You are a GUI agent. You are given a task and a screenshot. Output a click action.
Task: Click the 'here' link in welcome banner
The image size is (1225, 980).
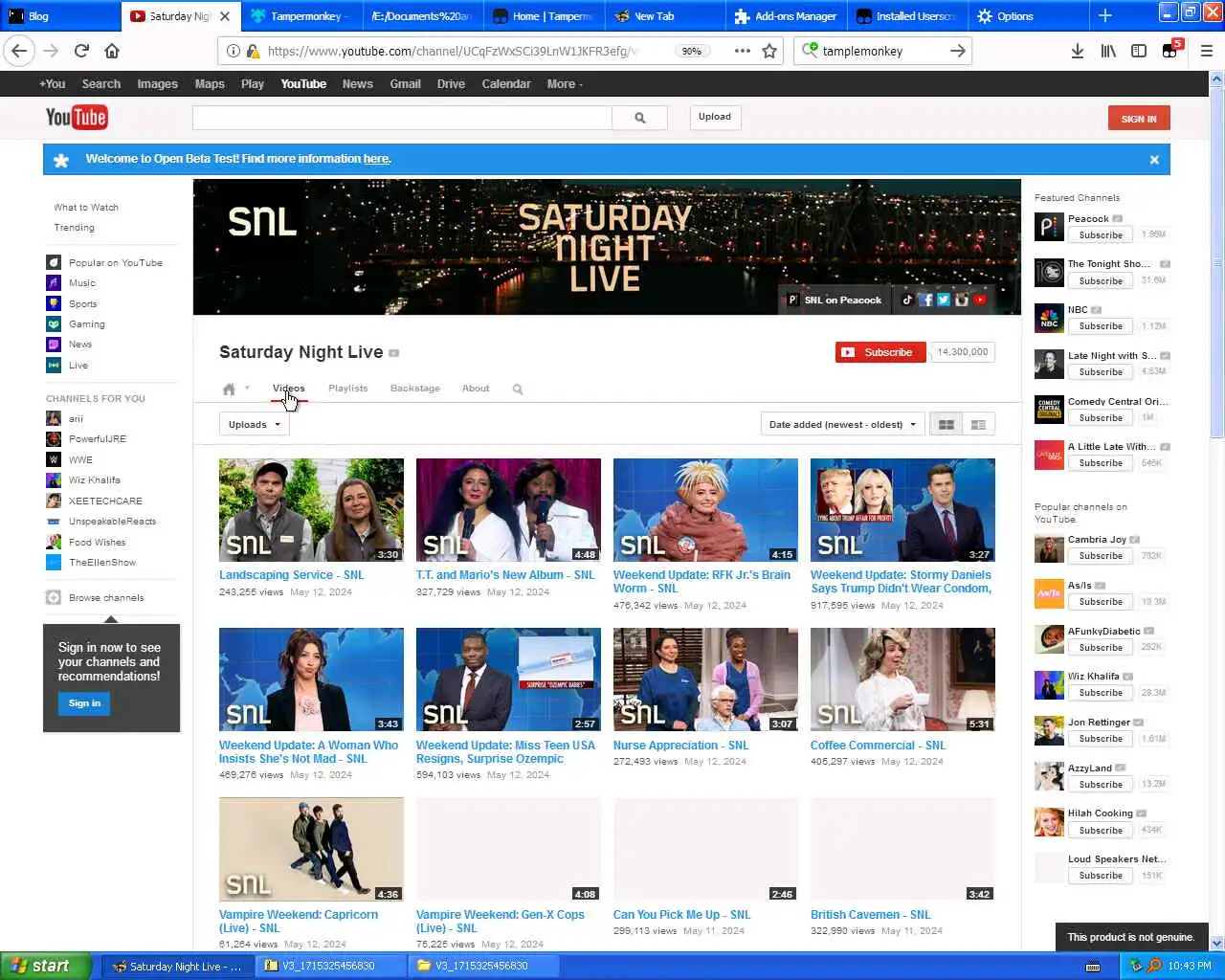coord(376,159)
